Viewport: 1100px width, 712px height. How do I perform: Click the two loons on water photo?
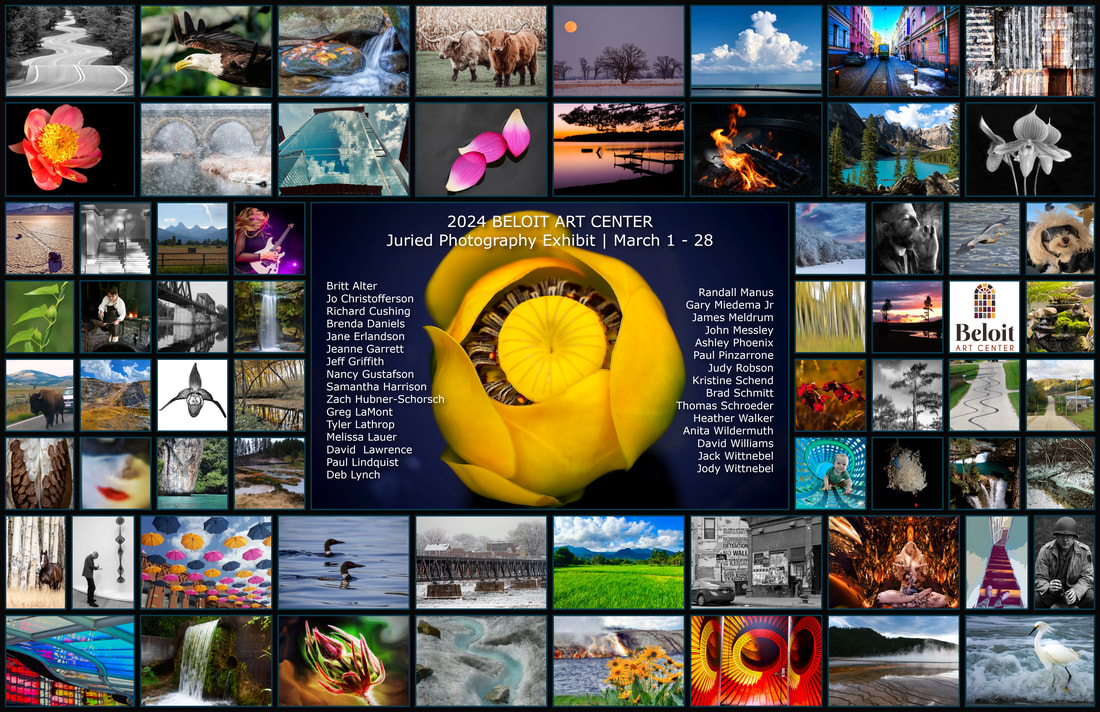point(344,563)
